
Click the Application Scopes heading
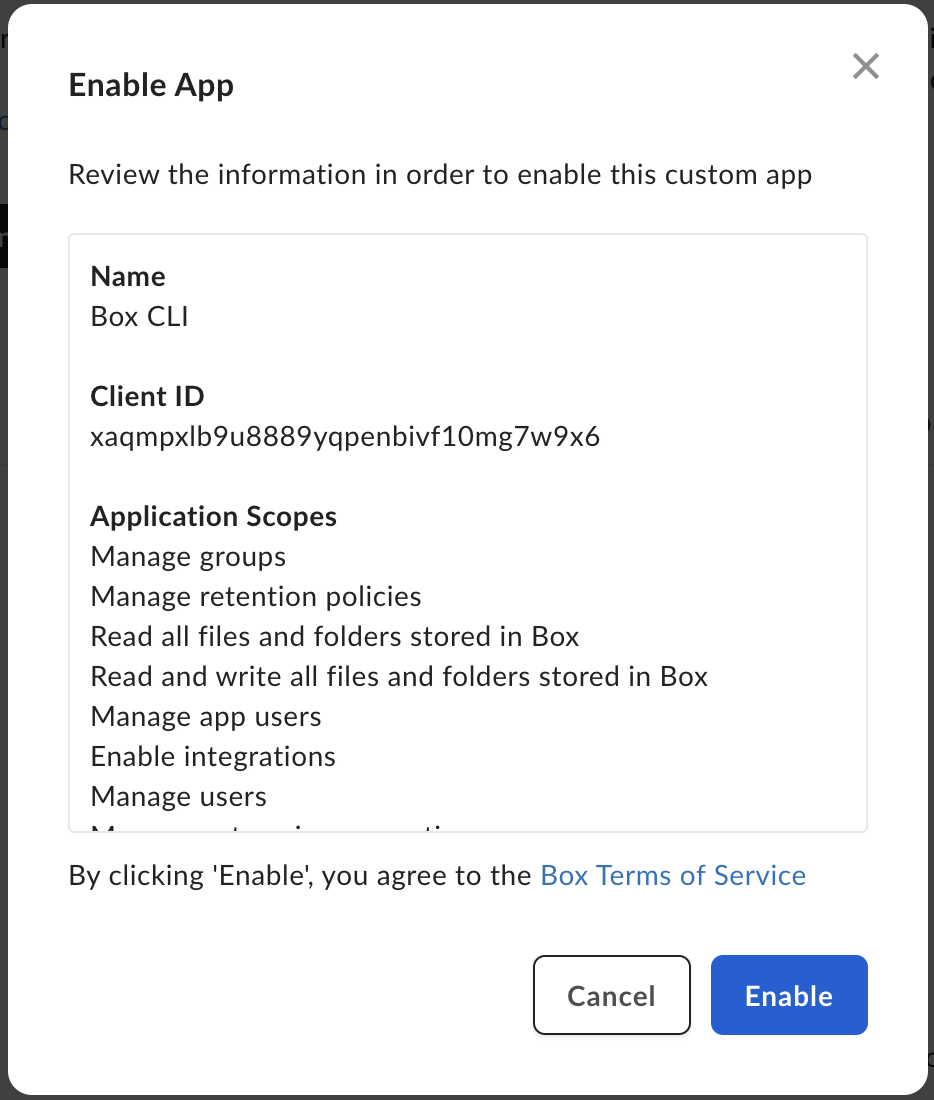pyautogui.click(x=213, y=516)
